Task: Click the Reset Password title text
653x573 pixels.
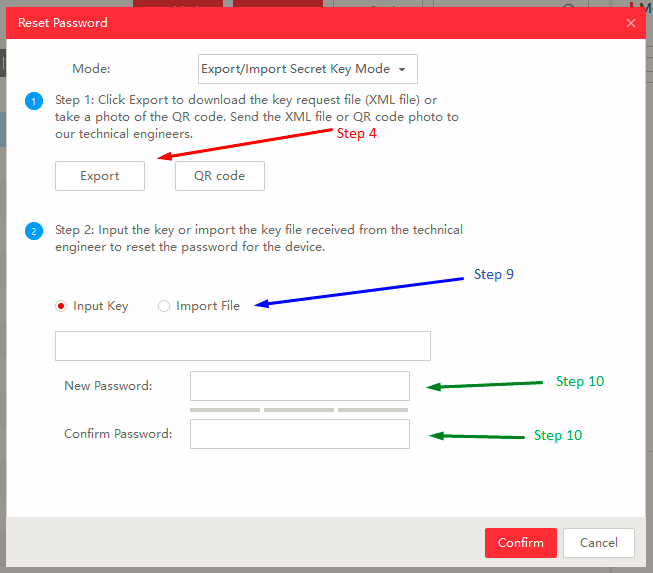Action: tap(63, 22)
